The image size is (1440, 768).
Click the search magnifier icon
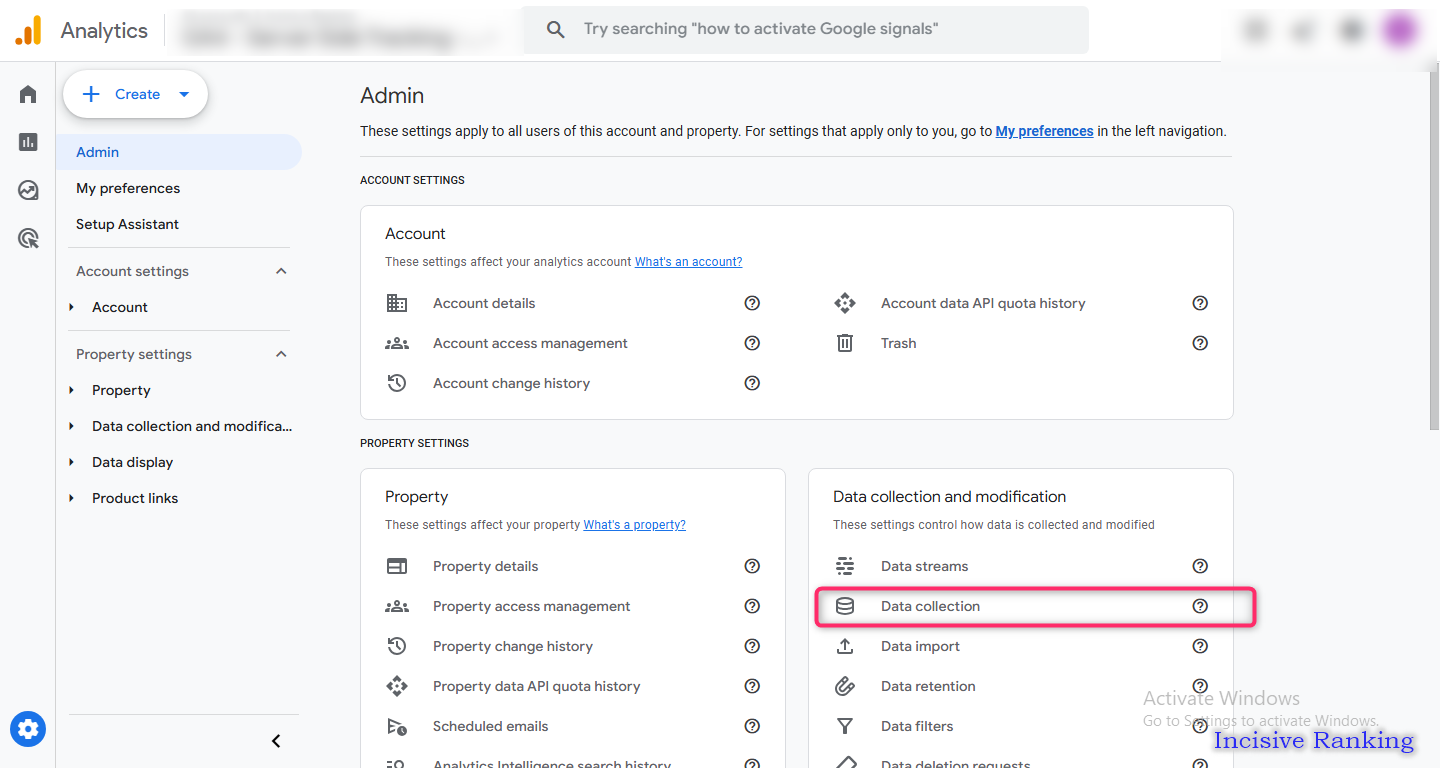[x=556, y=30]
